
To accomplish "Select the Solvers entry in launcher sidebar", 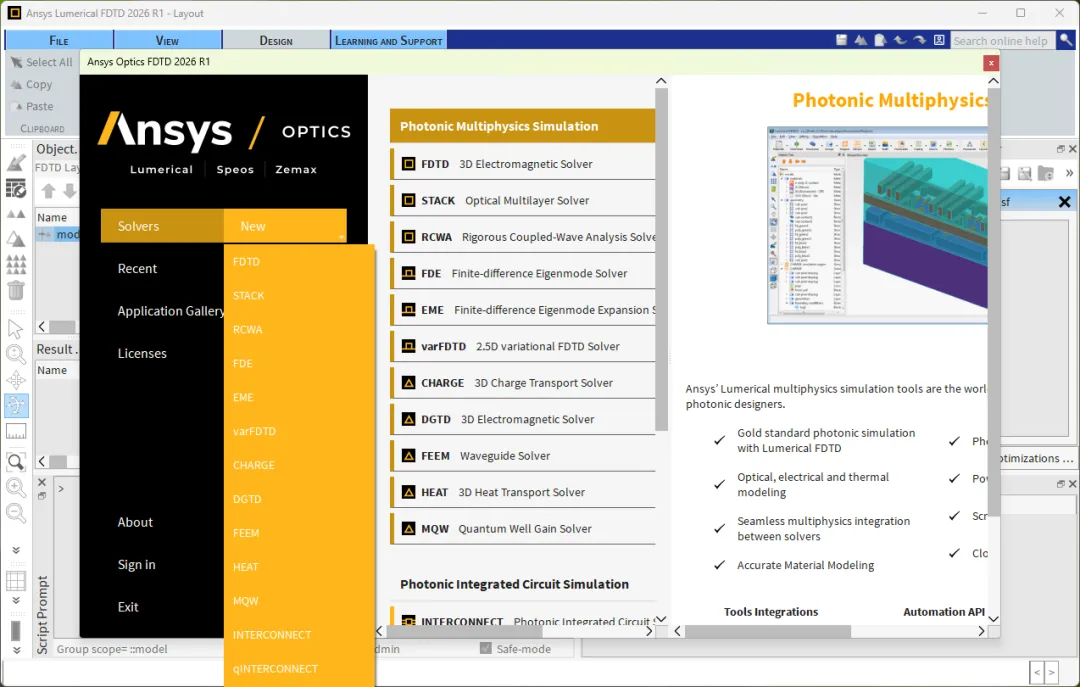I will coord(162,226).
